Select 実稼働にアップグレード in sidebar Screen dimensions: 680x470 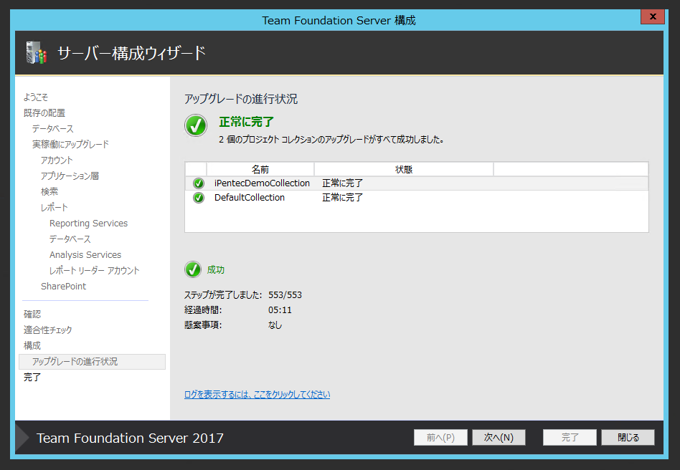coord(71,144)
